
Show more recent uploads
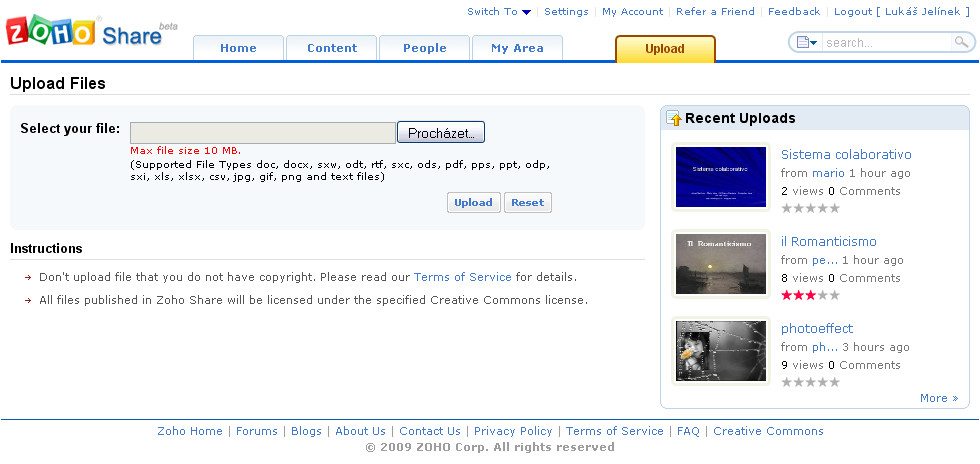pos(938,398)
